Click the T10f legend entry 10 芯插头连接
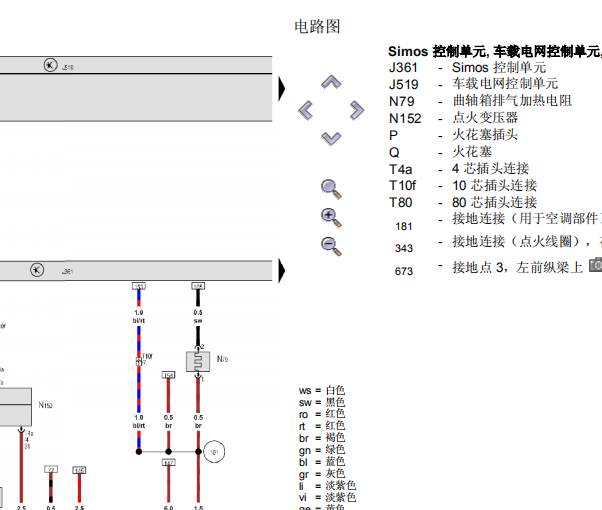This screenshot has width=602, height=510. 463,185
